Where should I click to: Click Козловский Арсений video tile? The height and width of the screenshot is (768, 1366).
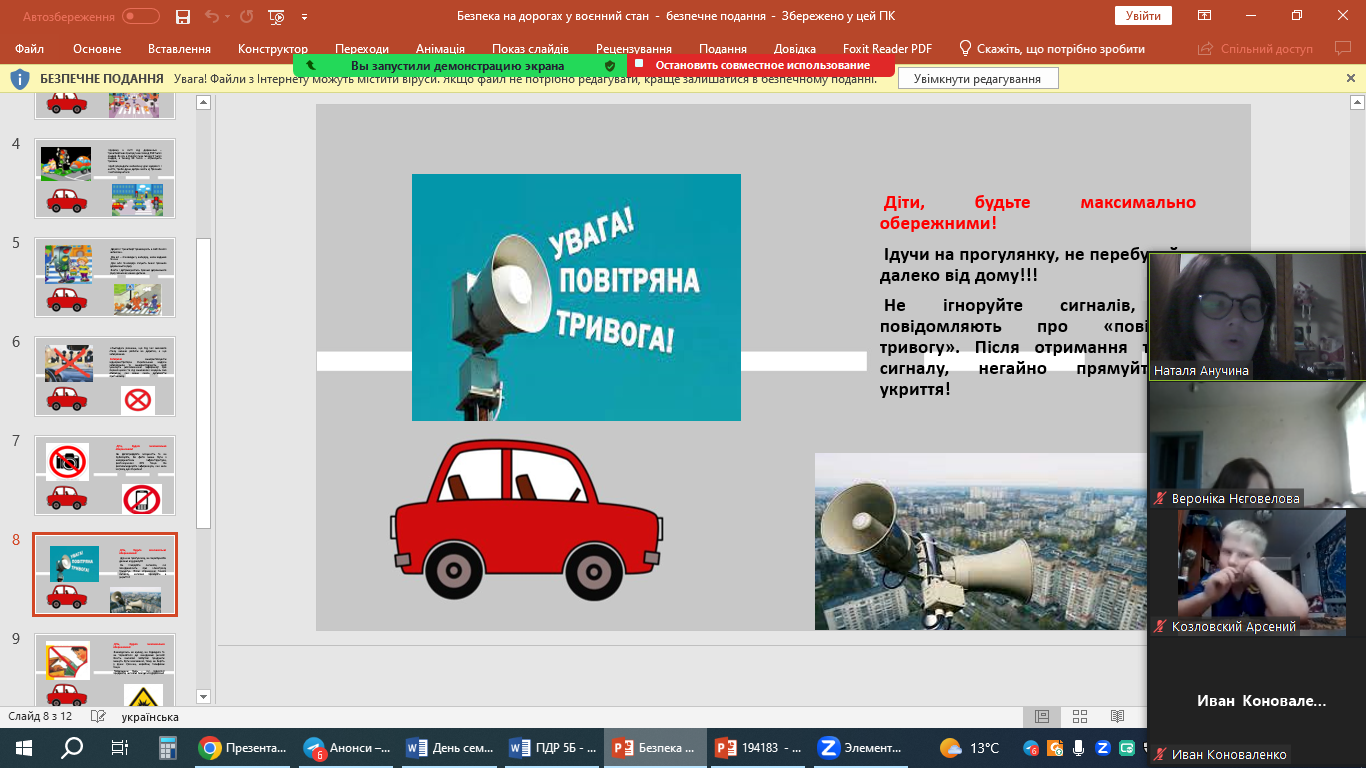(x=1256, y=572)
